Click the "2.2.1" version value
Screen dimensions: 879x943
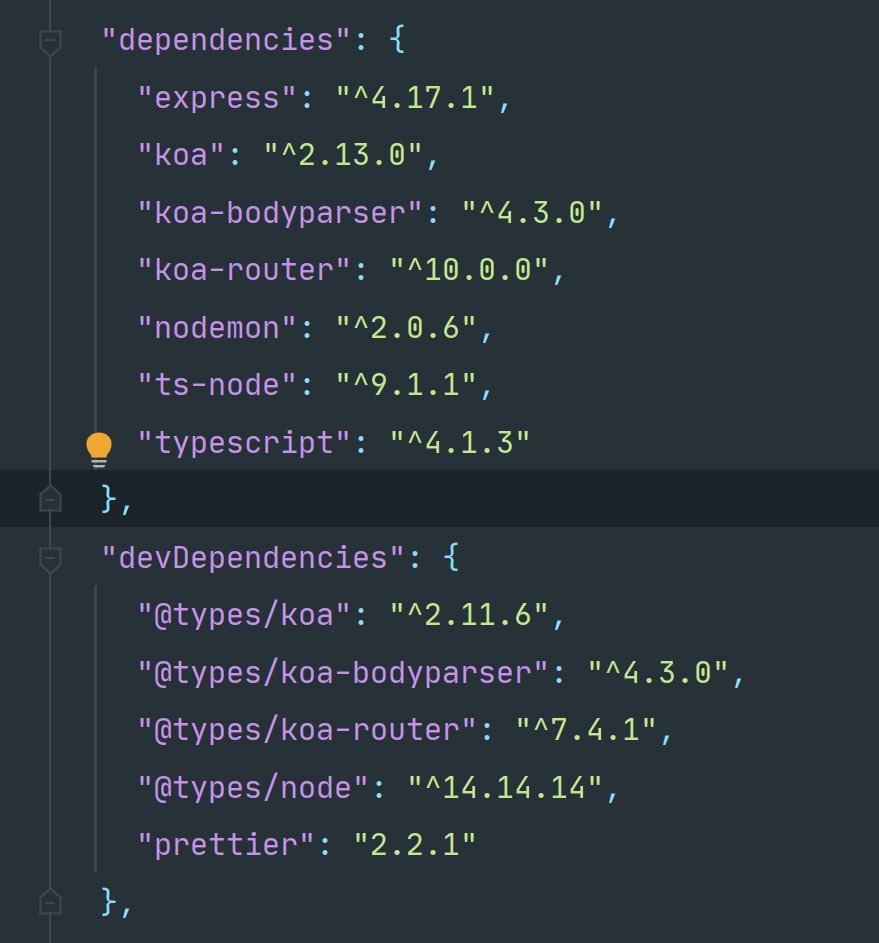415,845
